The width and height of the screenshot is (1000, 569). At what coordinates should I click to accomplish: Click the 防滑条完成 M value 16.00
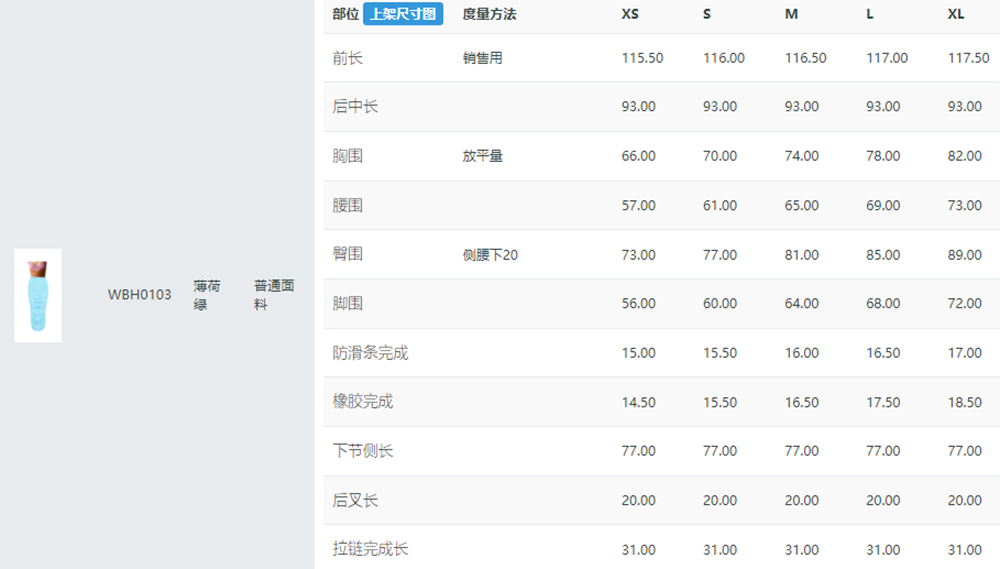pos(802,353)
